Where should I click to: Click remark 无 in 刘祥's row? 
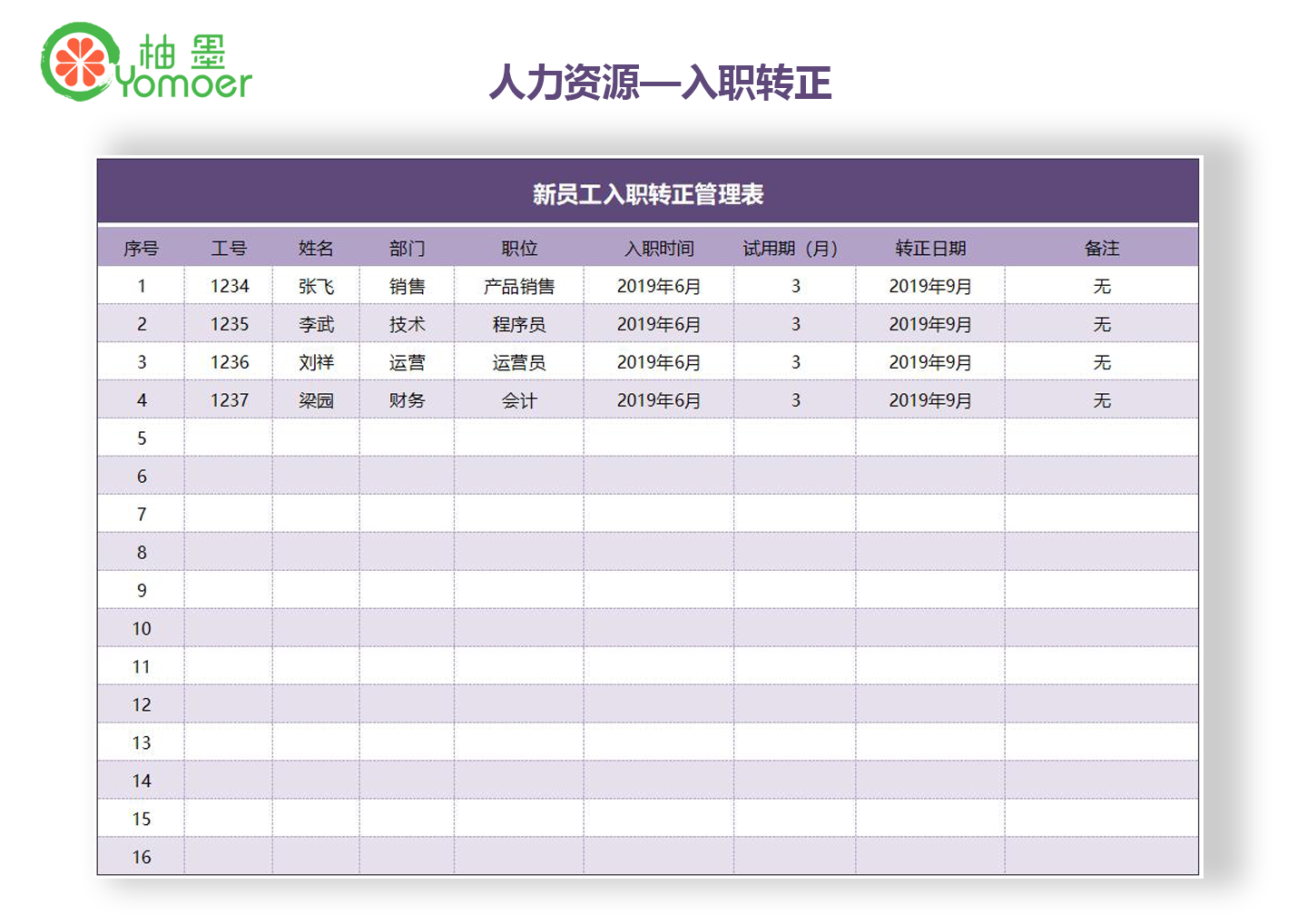click(x=1102, y=362)
